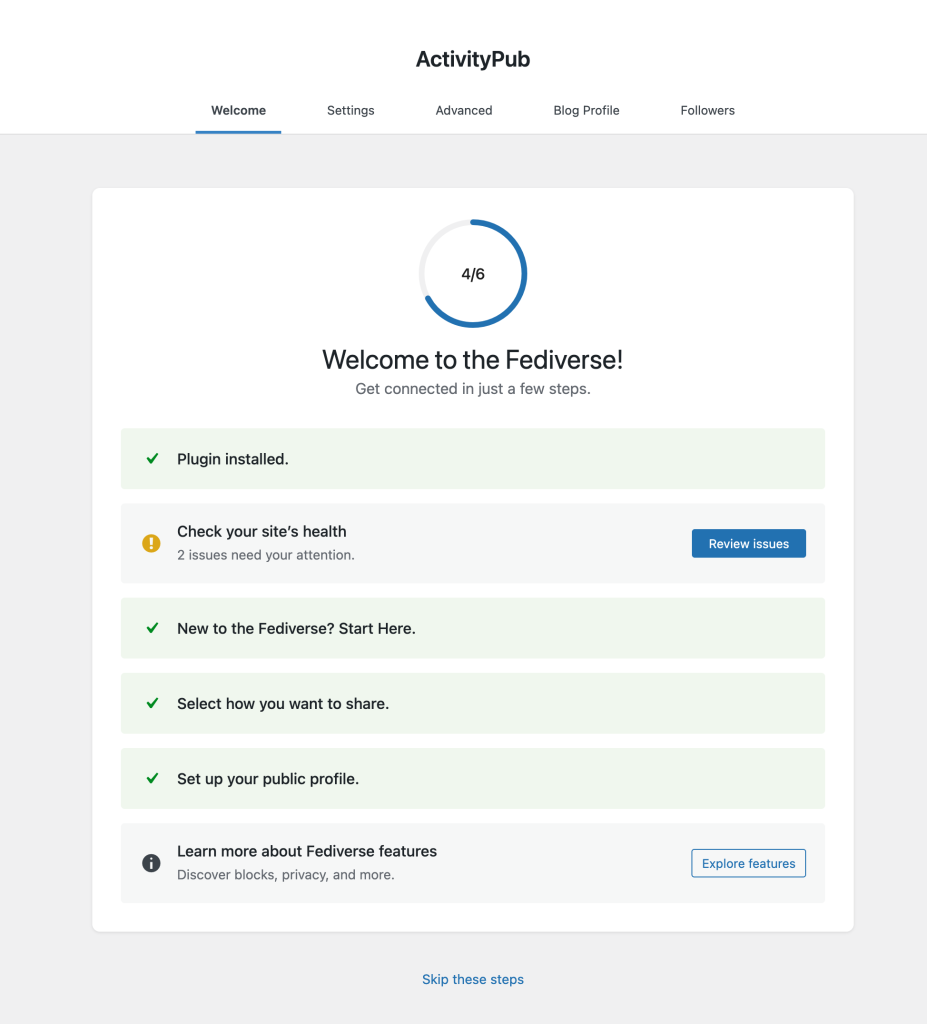Click the checkmark beside Select how you want to share

[x=152, y=703]
